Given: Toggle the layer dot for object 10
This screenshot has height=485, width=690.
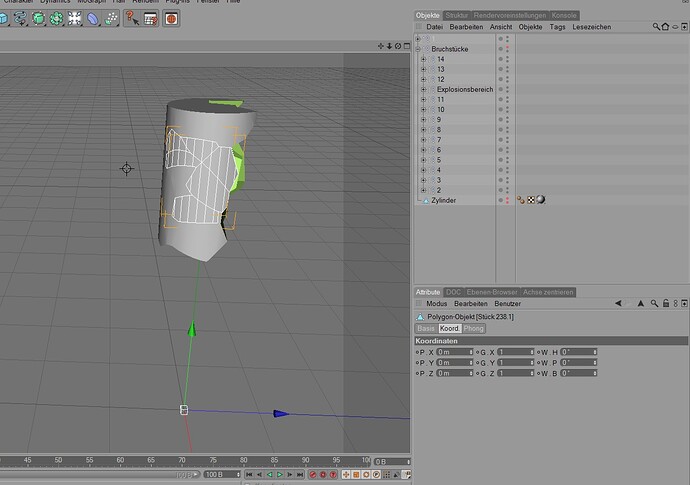Looking at the screenshot, I should click(500, 109).
